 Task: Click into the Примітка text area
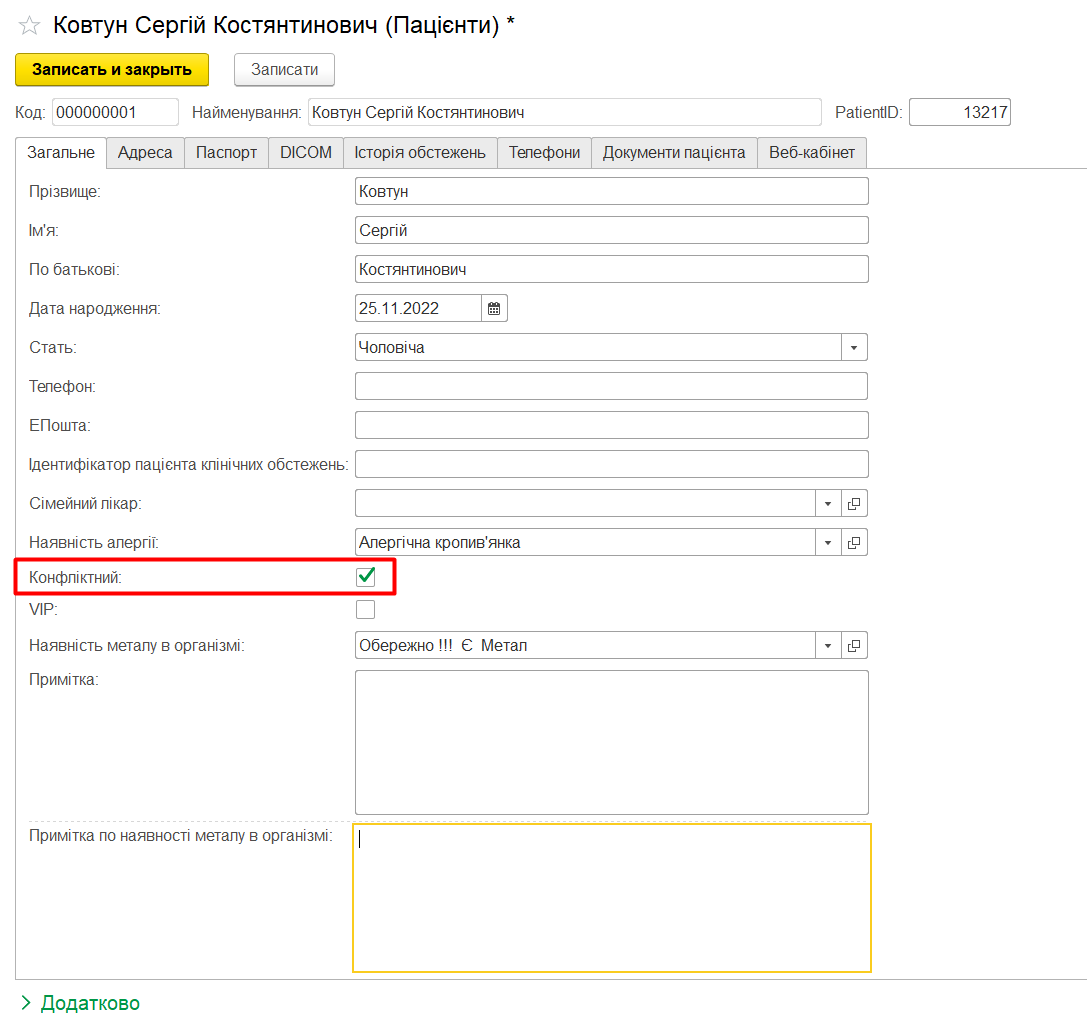pos(611,742)
